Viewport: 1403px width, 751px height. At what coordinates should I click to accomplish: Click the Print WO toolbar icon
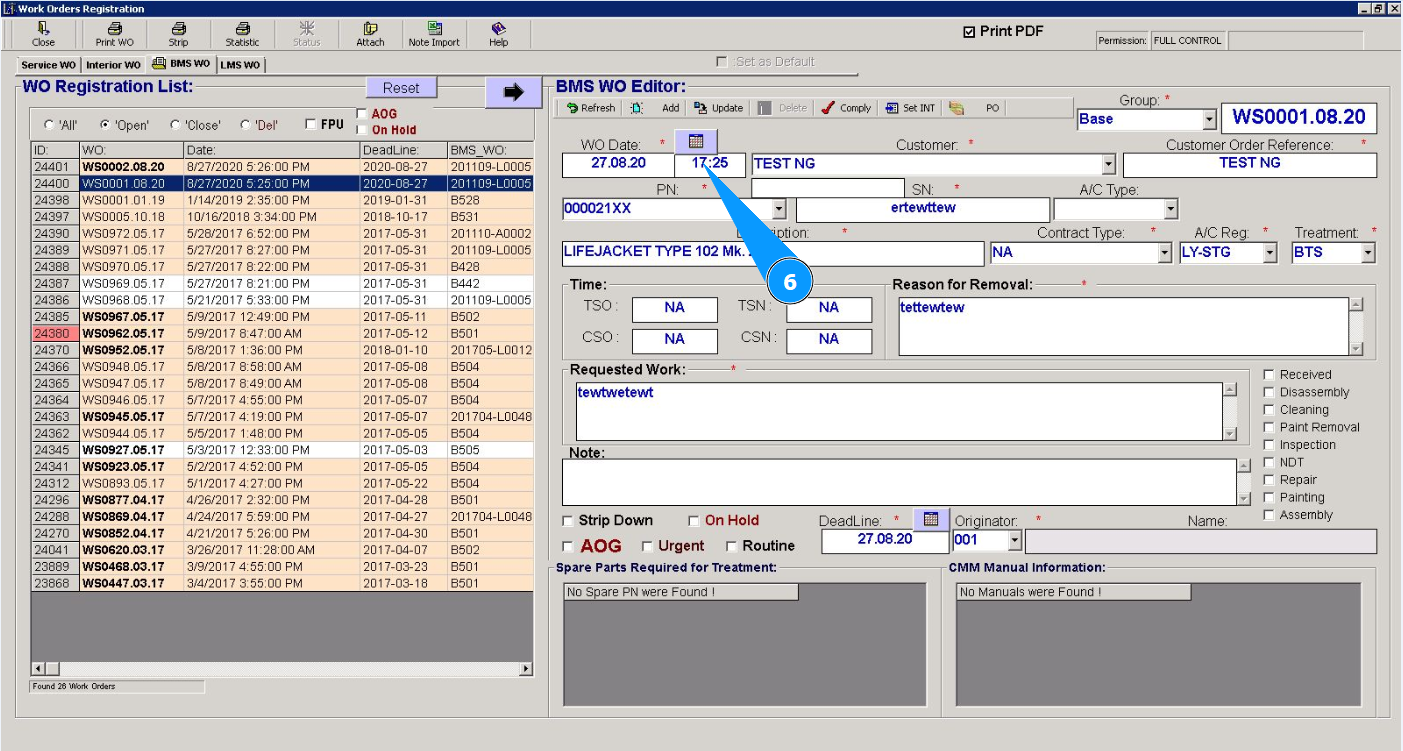click(x=114, y=34)
